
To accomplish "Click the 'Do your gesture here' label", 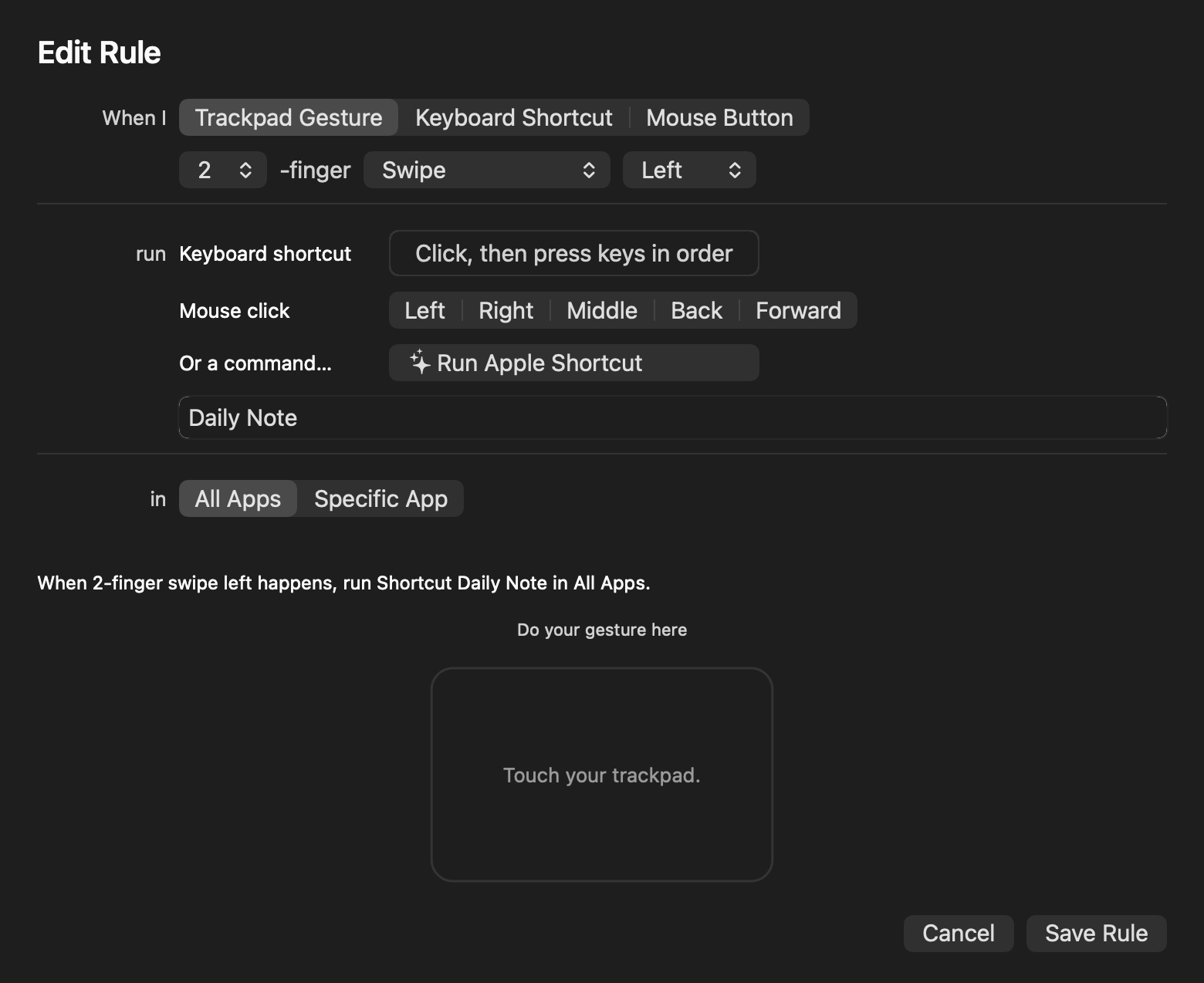I will point(602,630).
